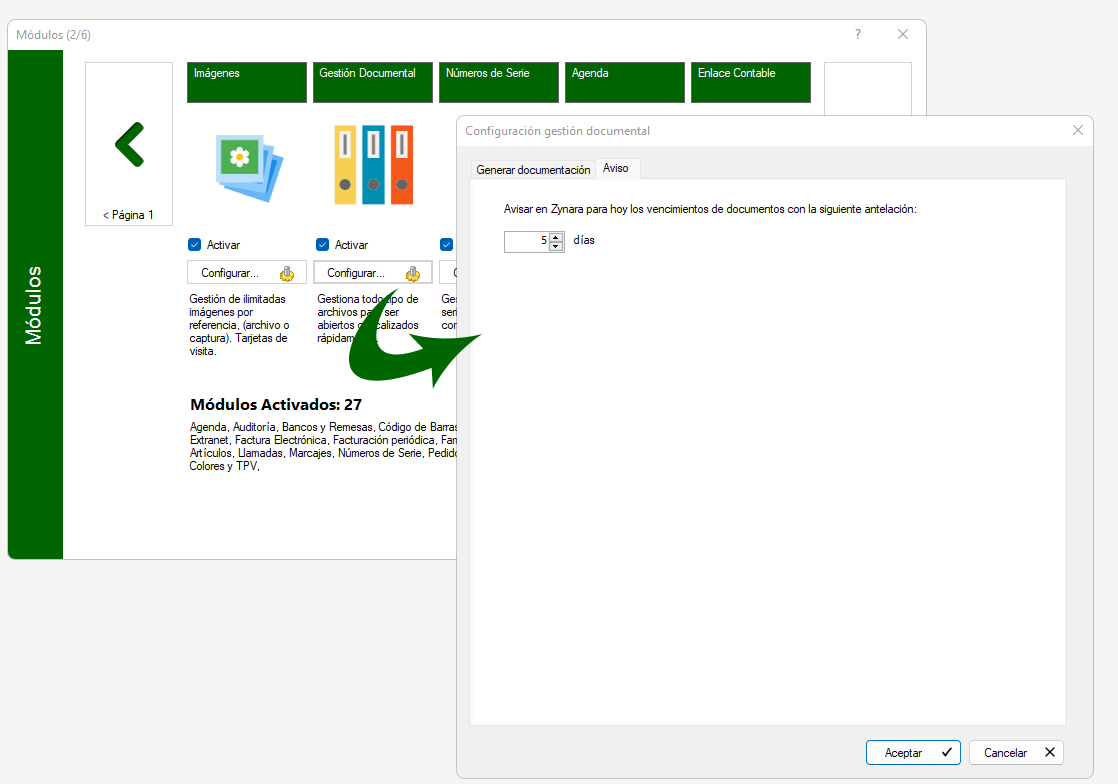This screenshot has width=1118, height=784.
Task: Select the Gestión Documental header tile
Action: pyautogui.click(x=372, y=82)
